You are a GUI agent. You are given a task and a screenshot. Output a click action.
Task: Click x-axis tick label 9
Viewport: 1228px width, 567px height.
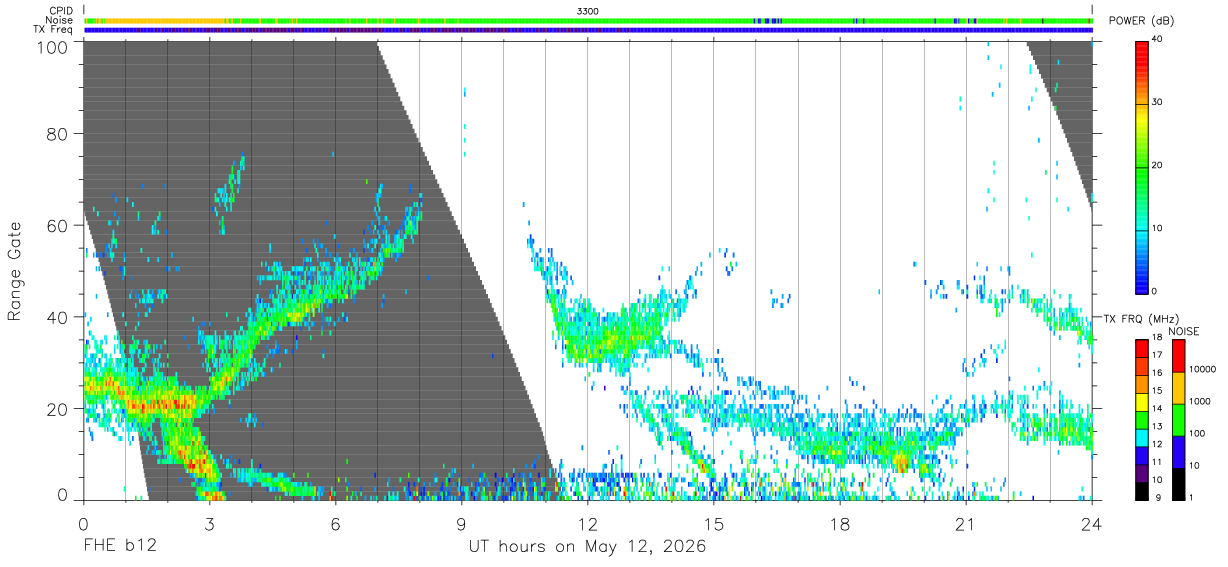(461, 523)
